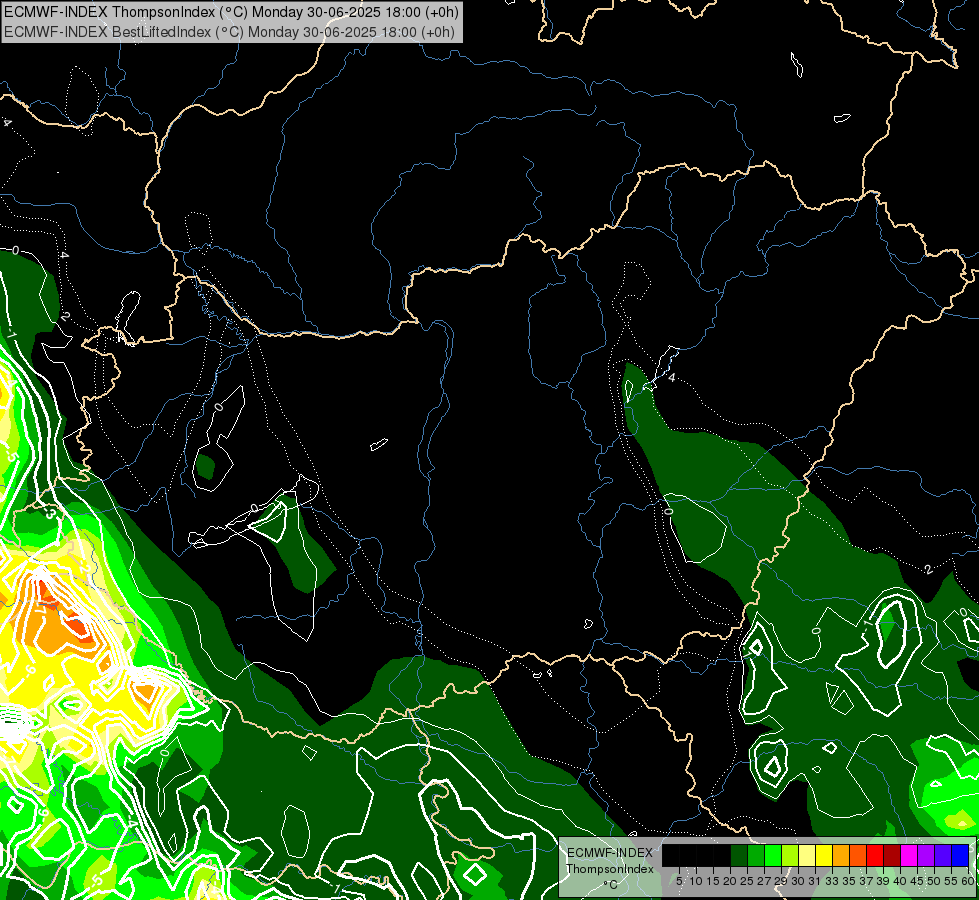Select the bright green 27–29 legend swatch
Viewport: 979px width, 900px height.
click(x=773, y=855)
